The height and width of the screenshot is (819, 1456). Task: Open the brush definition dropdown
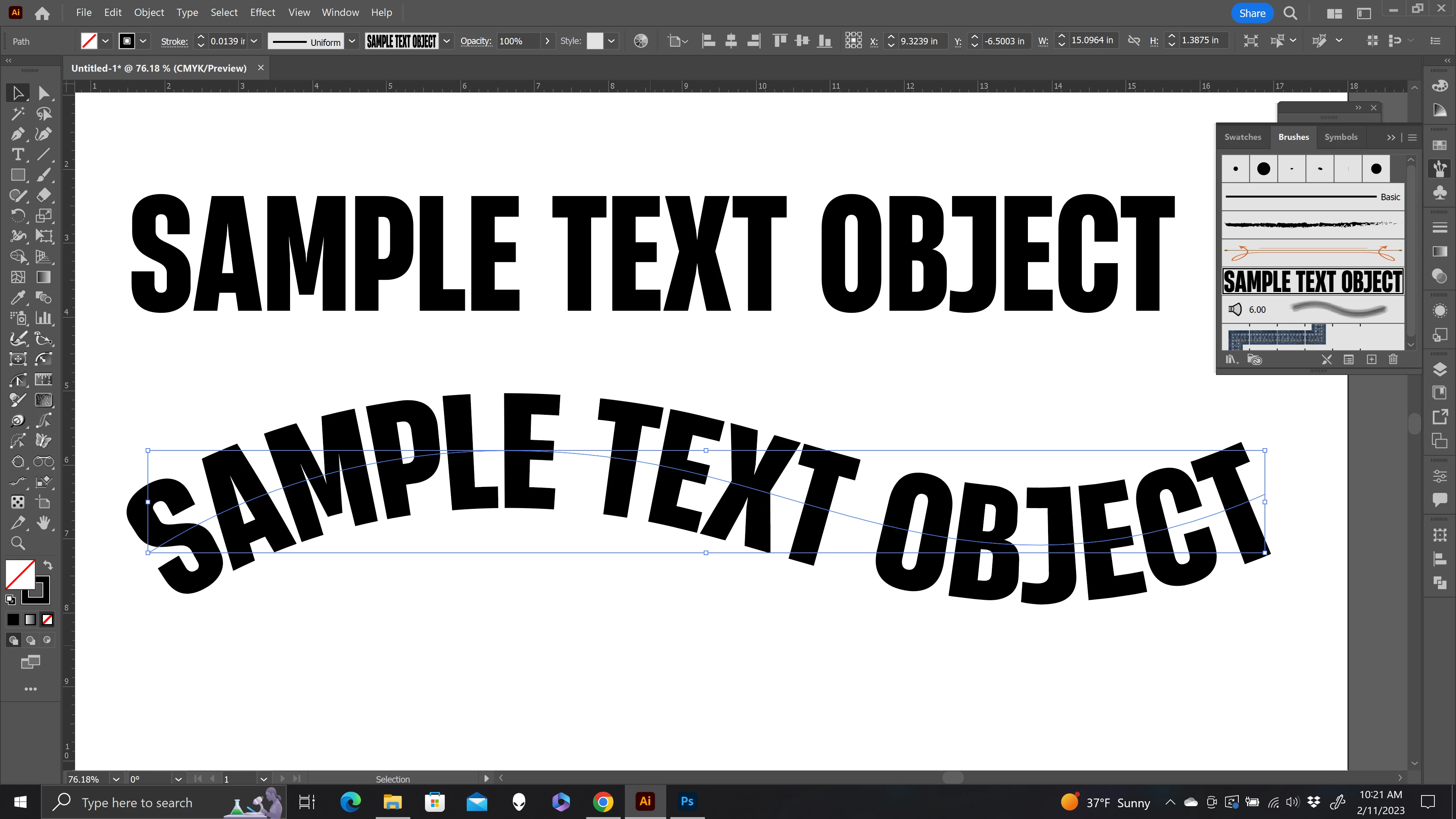pos(447,41)
